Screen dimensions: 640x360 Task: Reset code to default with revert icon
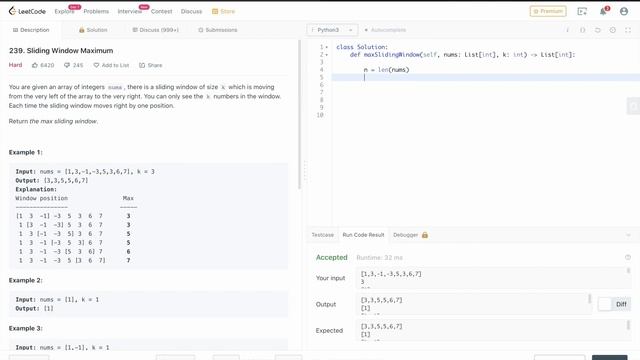[598, 30]
